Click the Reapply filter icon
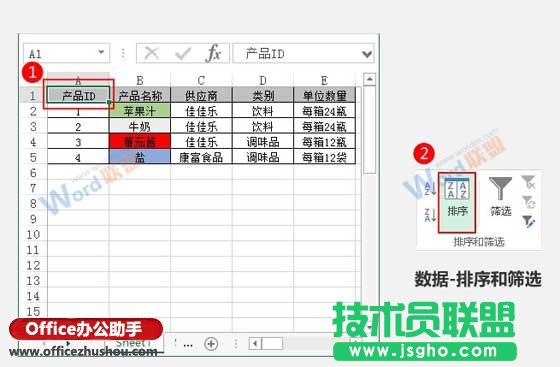 click(x=529, y=202)
